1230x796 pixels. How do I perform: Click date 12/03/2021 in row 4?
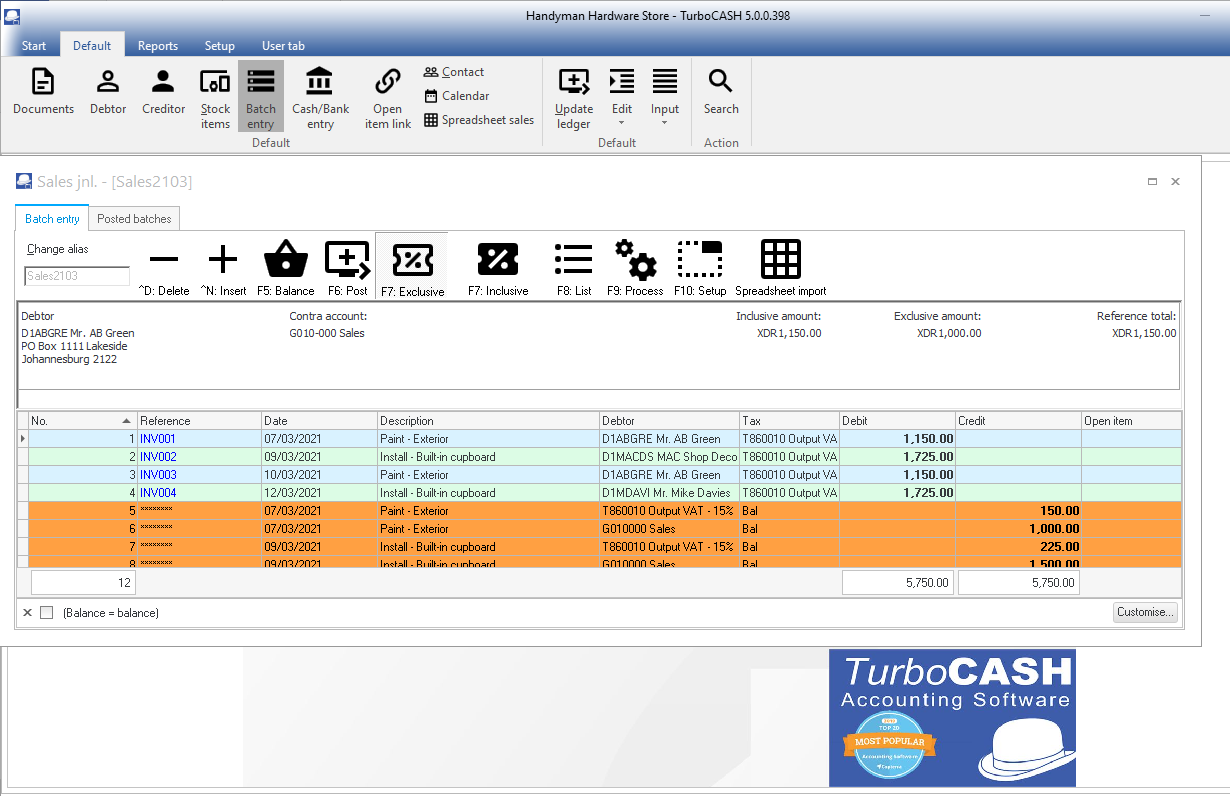point(319,493)
